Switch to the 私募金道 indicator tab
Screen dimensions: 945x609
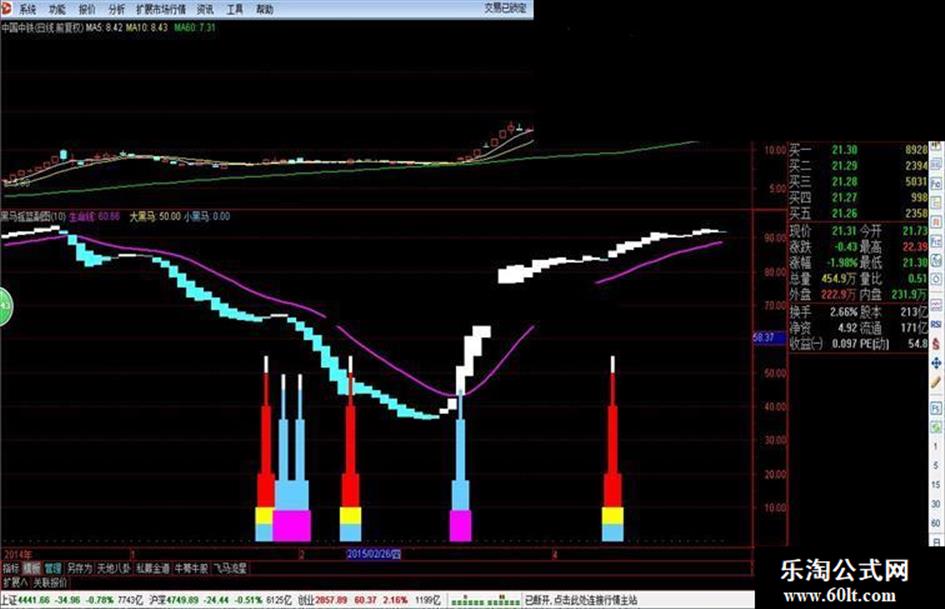click(x=152, y=568)
